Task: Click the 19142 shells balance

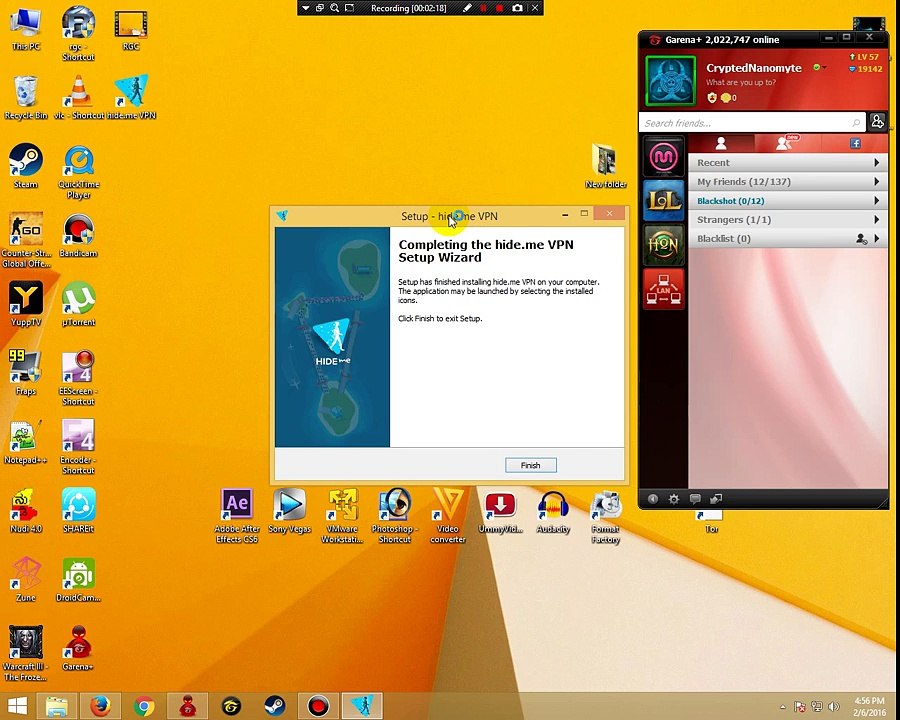Action: (866, 69)
